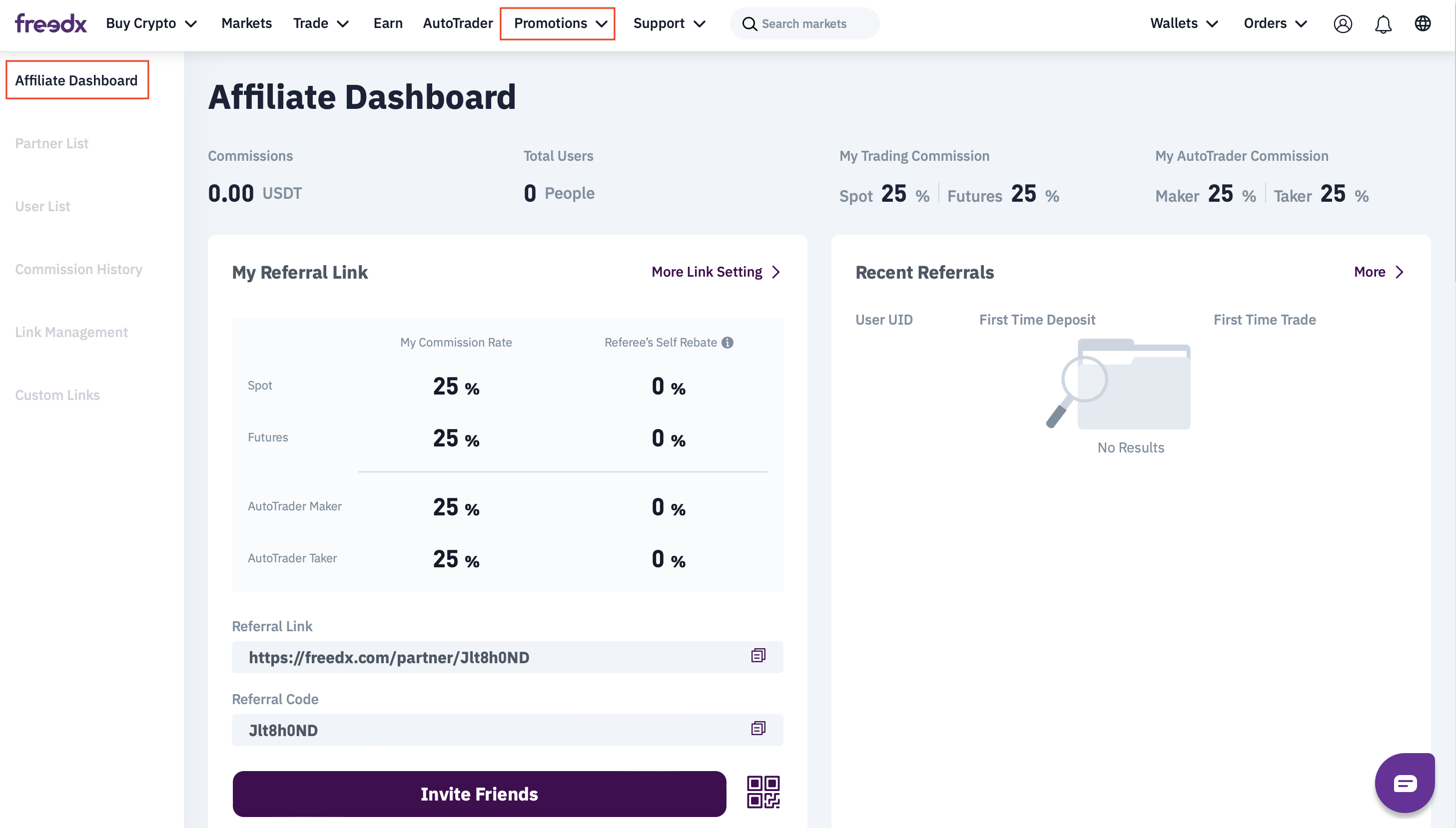Click the freedx logo
Screen dimensions: 1456x828
[x=50, y=23]
